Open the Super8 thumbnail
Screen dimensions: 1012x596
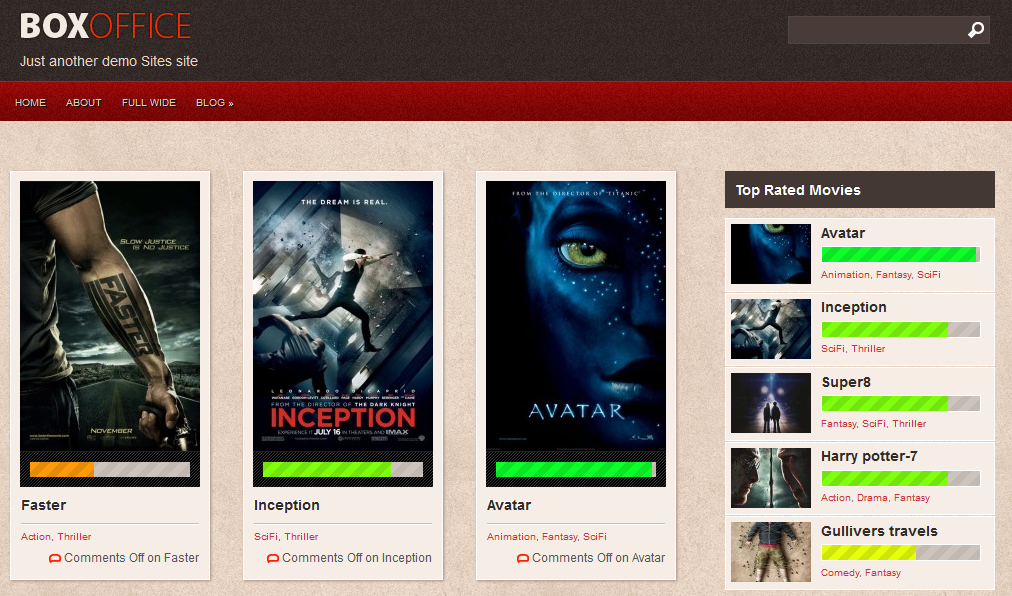(x=771, y=403)
